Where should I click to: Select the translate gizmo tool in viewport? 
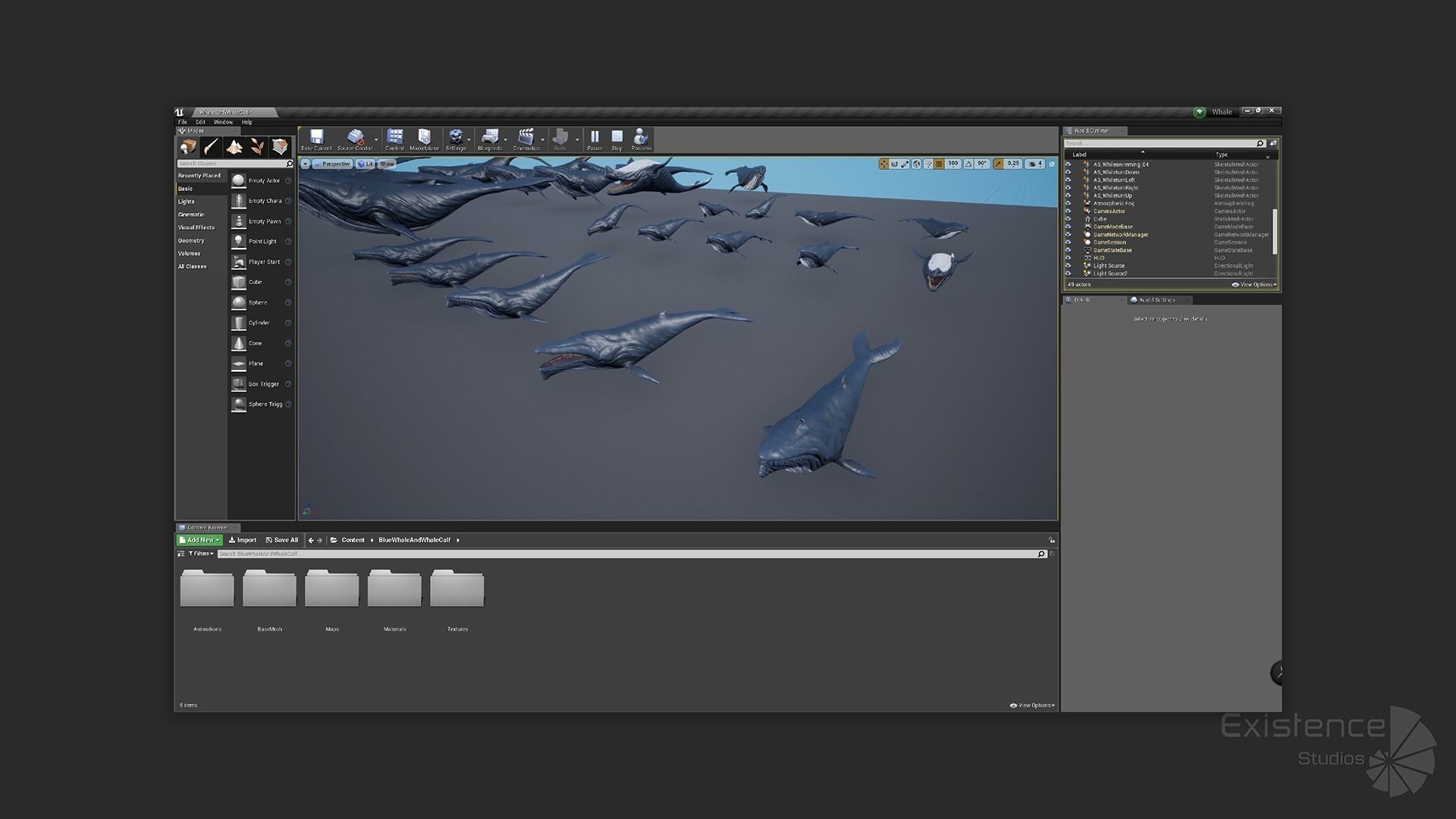coord(884,164)
